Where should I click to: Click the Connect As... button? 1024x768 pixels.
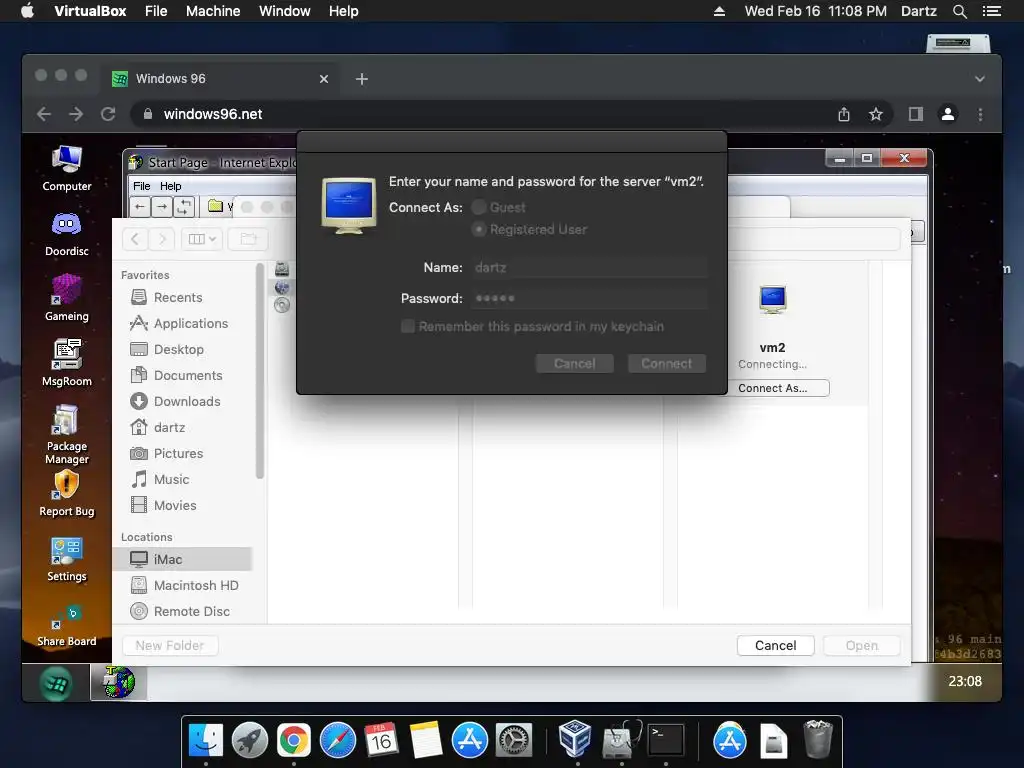[773, 388]
